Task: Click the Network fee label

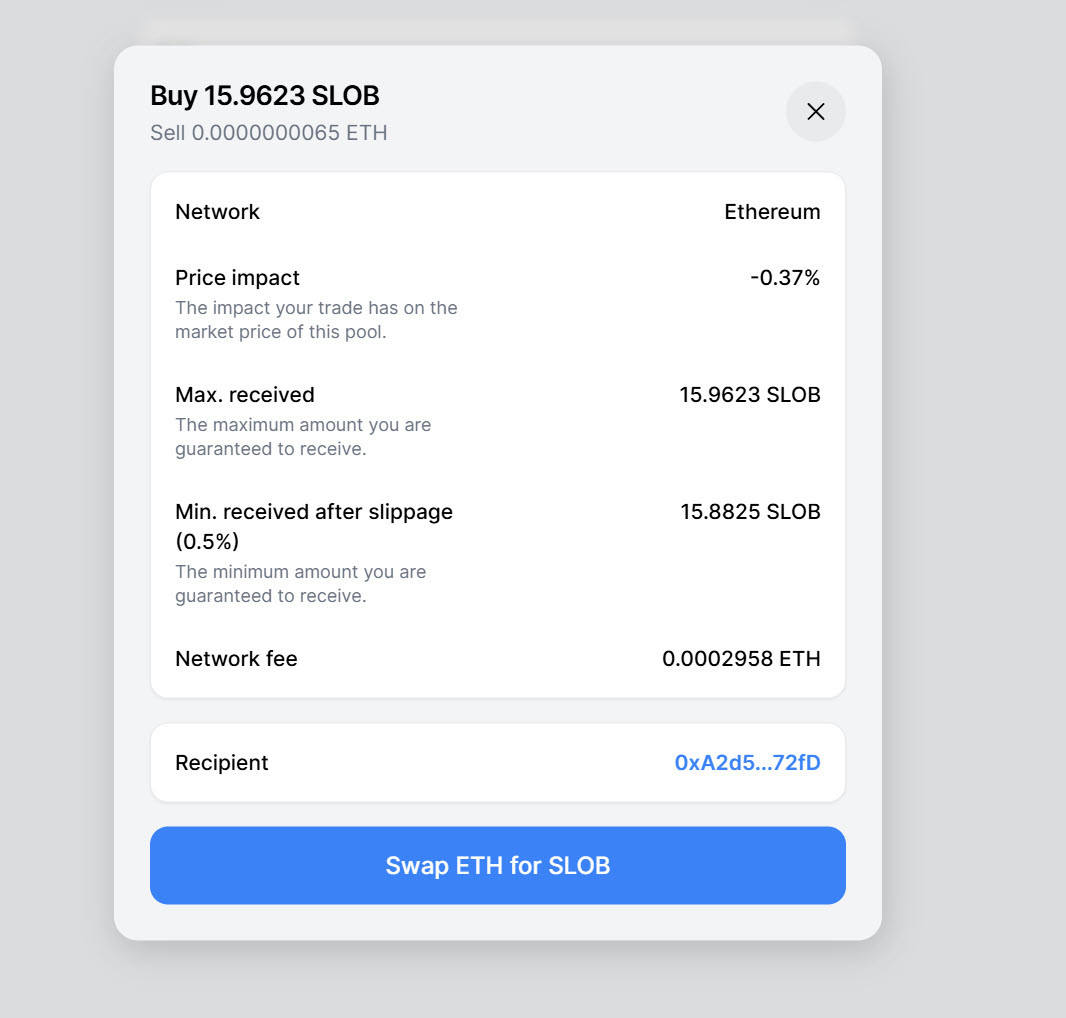Action: point(237,658)
